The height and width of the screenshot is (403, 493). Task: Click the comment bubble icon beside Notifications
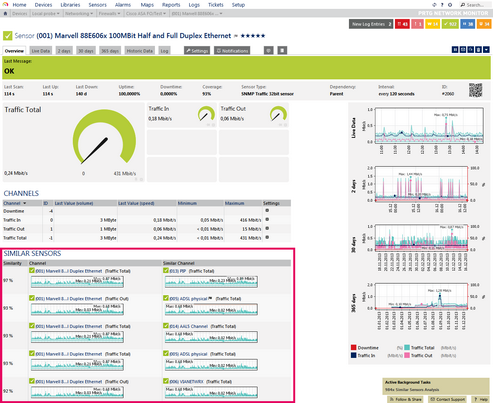pyautogui.click(x=269, y=50)
